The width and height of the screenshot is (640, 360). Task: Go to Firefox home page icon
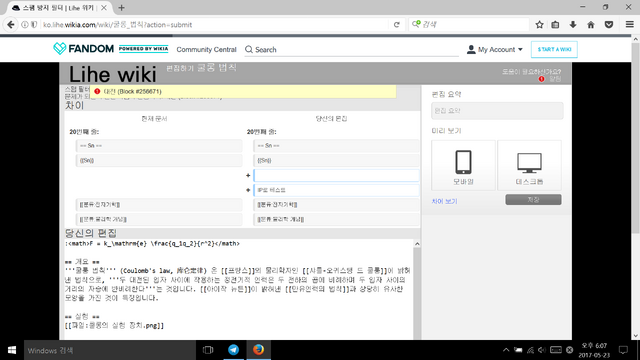tap(591, 24)
